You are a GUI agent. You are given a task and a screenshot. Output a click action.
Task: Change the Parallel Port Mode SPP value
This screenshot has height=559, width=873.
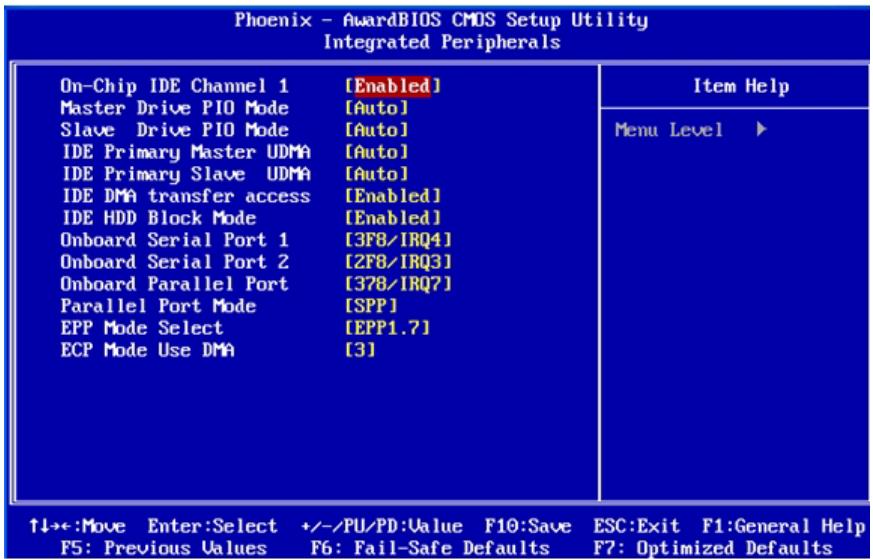(x=371, y=306)
